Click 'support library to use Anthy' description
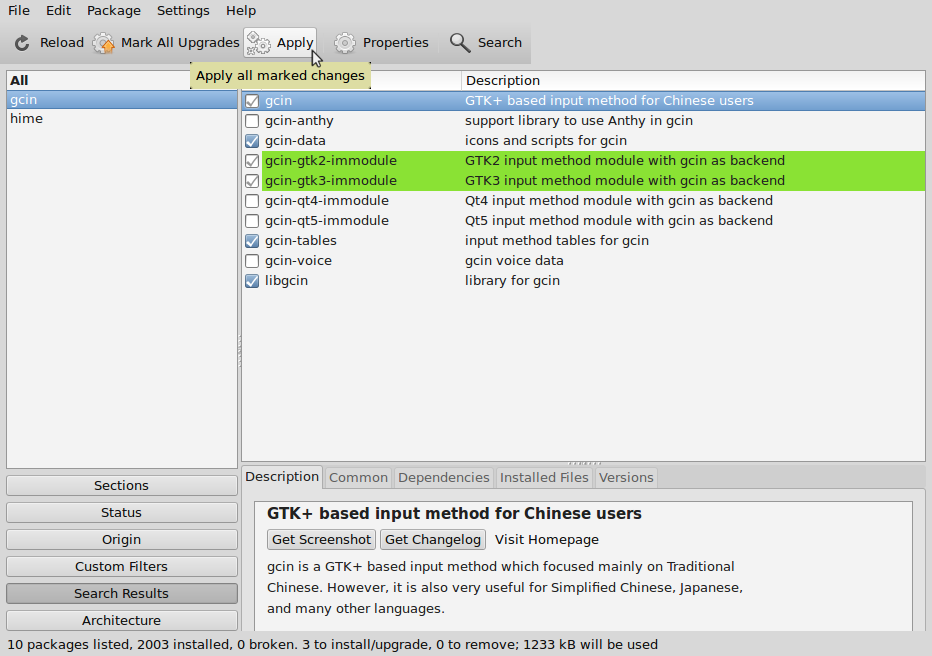This screenshot has width=932, height=656. click(579, 121)
